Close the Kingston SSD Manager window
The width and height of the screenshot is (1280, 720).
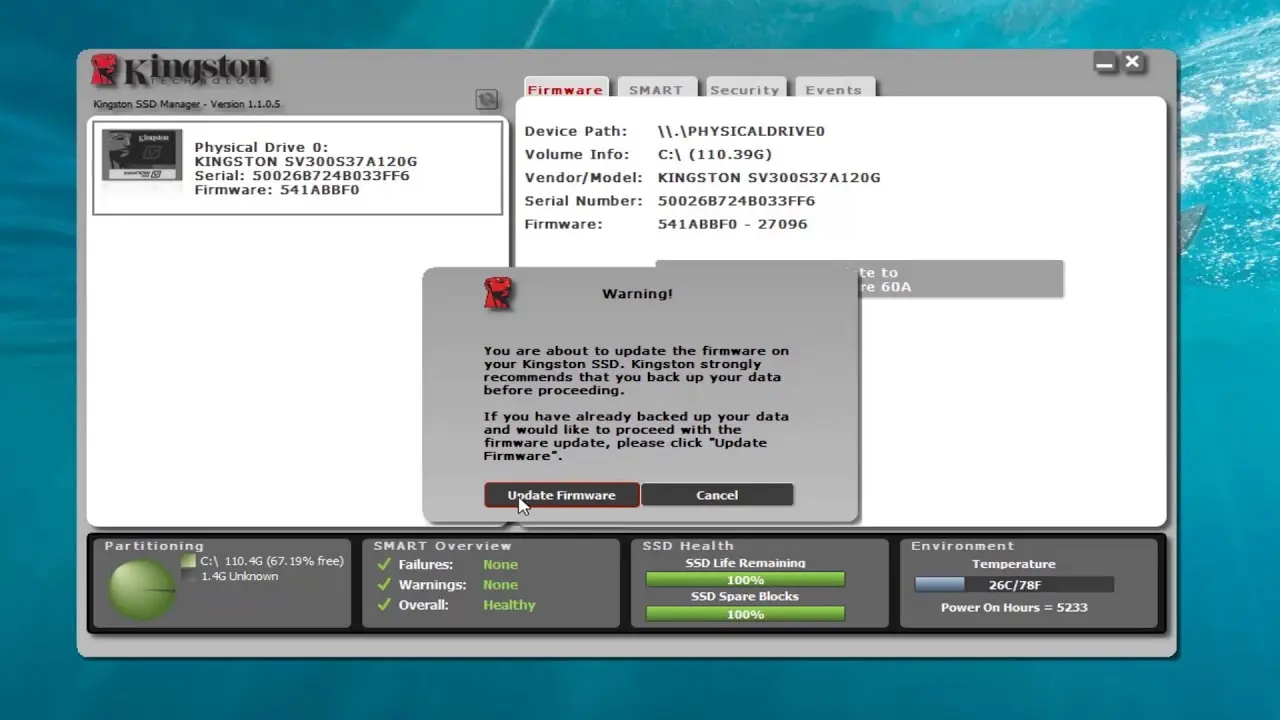pyautogui.click(x=1132, y=62)
